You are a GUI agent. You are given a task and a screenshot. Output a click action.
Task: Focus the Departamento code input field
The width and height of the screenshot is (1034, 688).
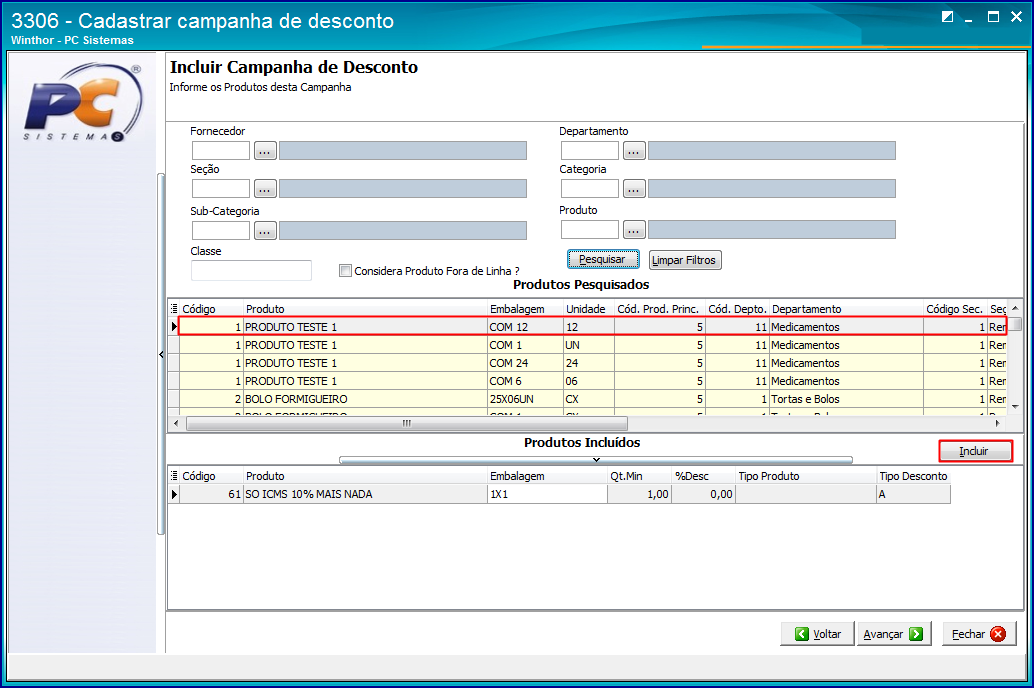click(590, 151)
